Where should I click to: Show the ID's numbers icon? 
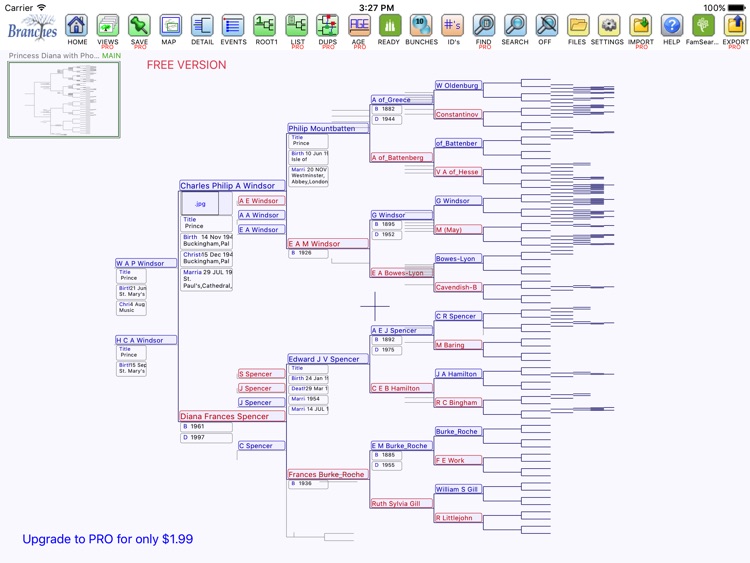click(452, 26)
